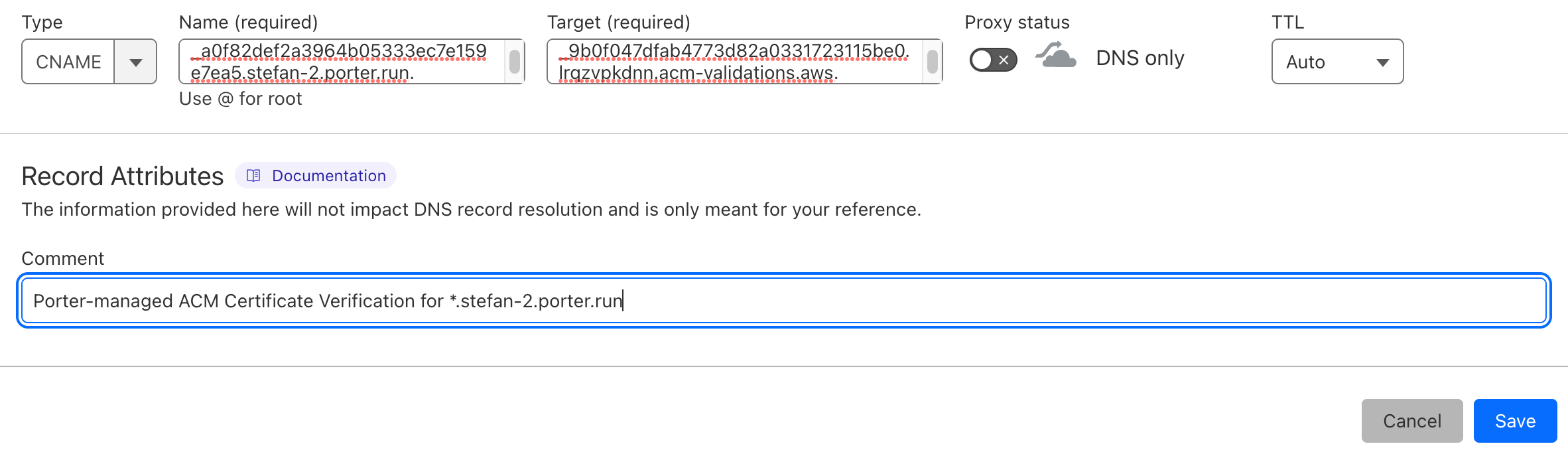Click the book icon beside Documentation

click(254, 175)
